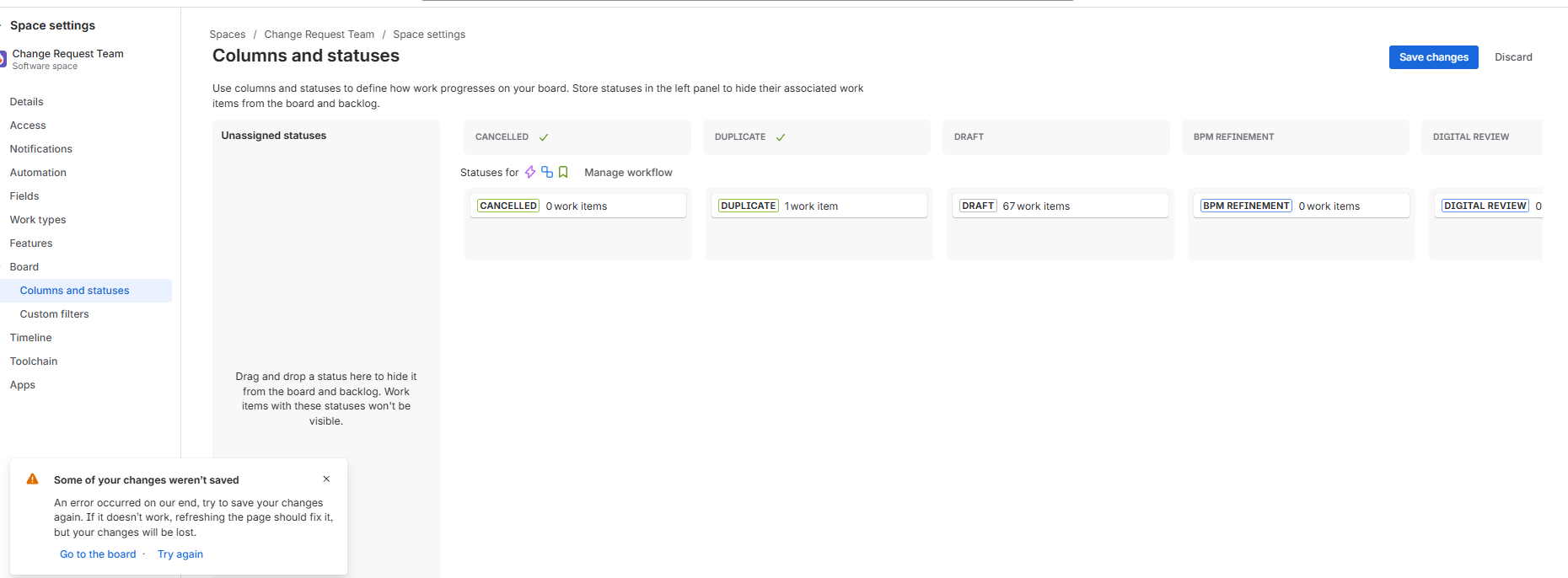
Task: Dismiss the unsaved changes warning notification
Action: (326, 479)
